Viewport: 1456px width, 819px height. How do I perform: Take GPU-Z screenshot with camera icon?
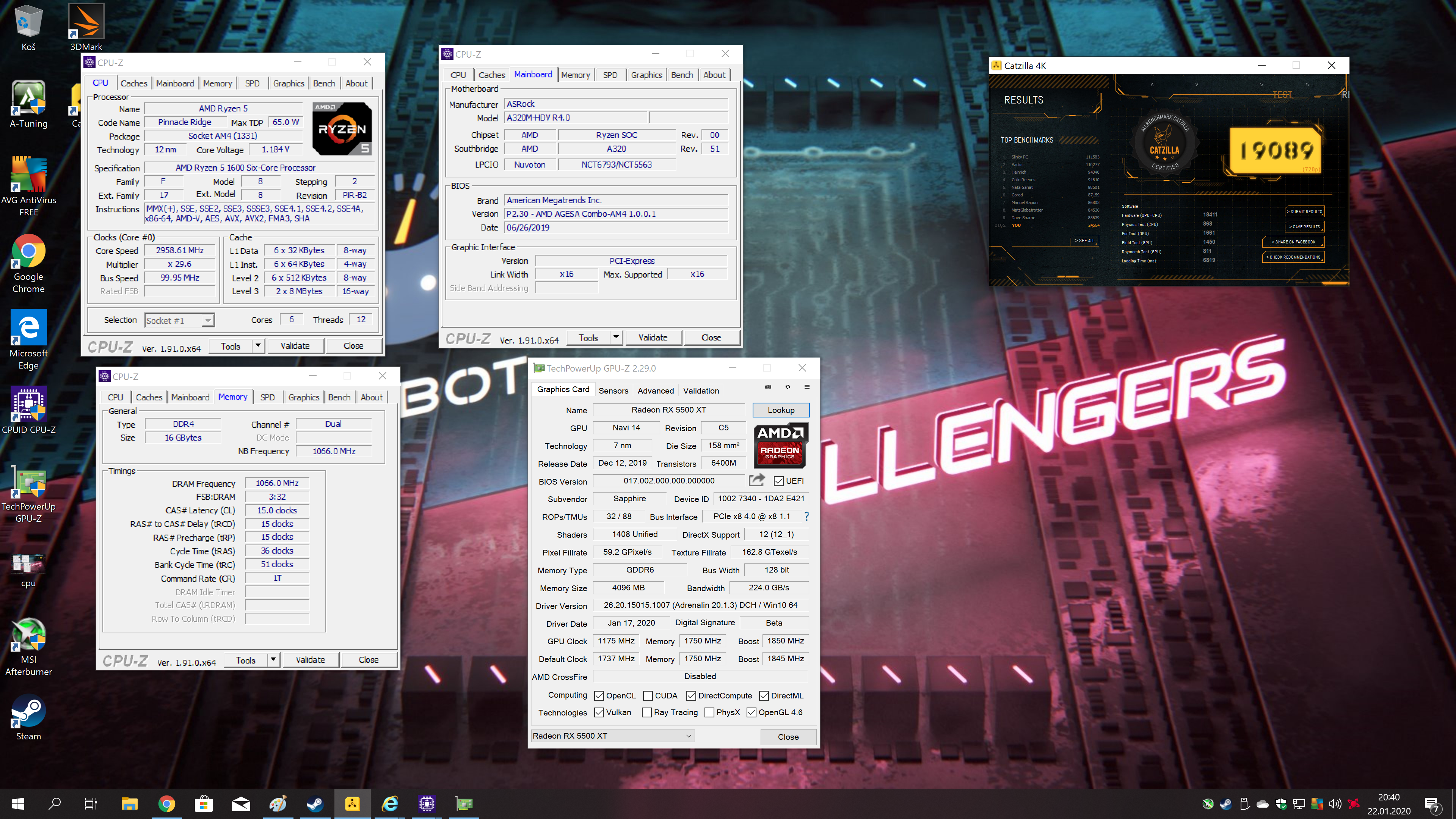tap(768, 387)
